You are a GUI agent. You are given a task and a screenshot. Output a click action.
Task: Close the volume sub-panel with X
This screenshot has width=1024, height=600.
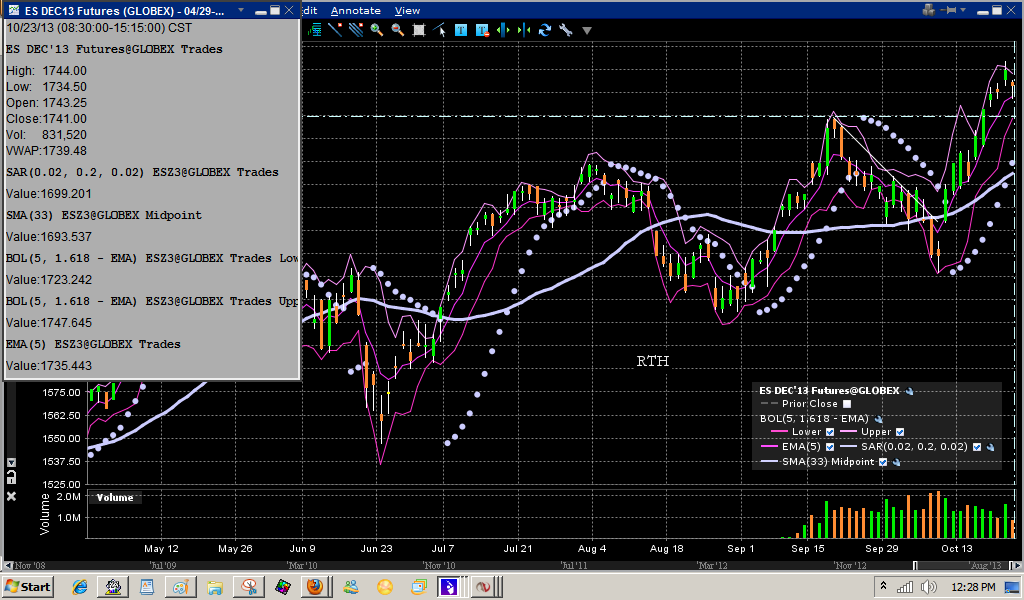pyautogui.click(x=11, y=497)
